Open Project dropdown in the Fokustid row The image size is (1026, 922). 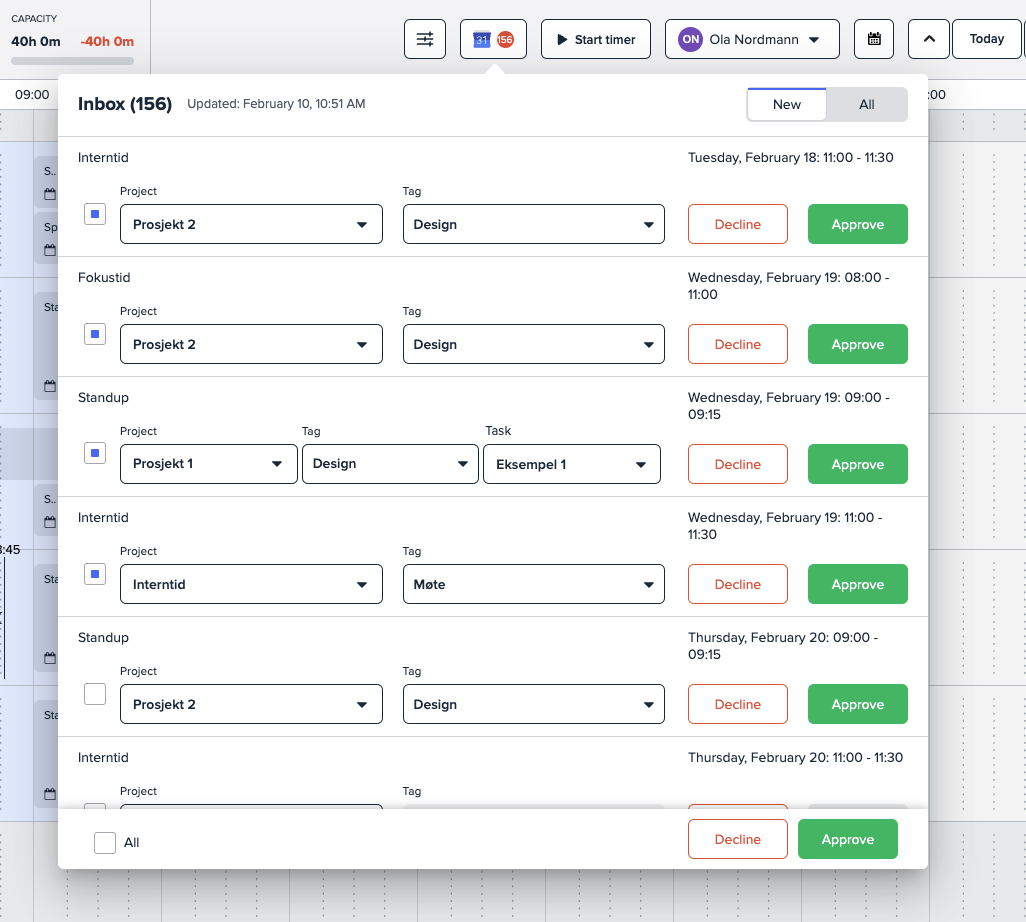[251, 344]
